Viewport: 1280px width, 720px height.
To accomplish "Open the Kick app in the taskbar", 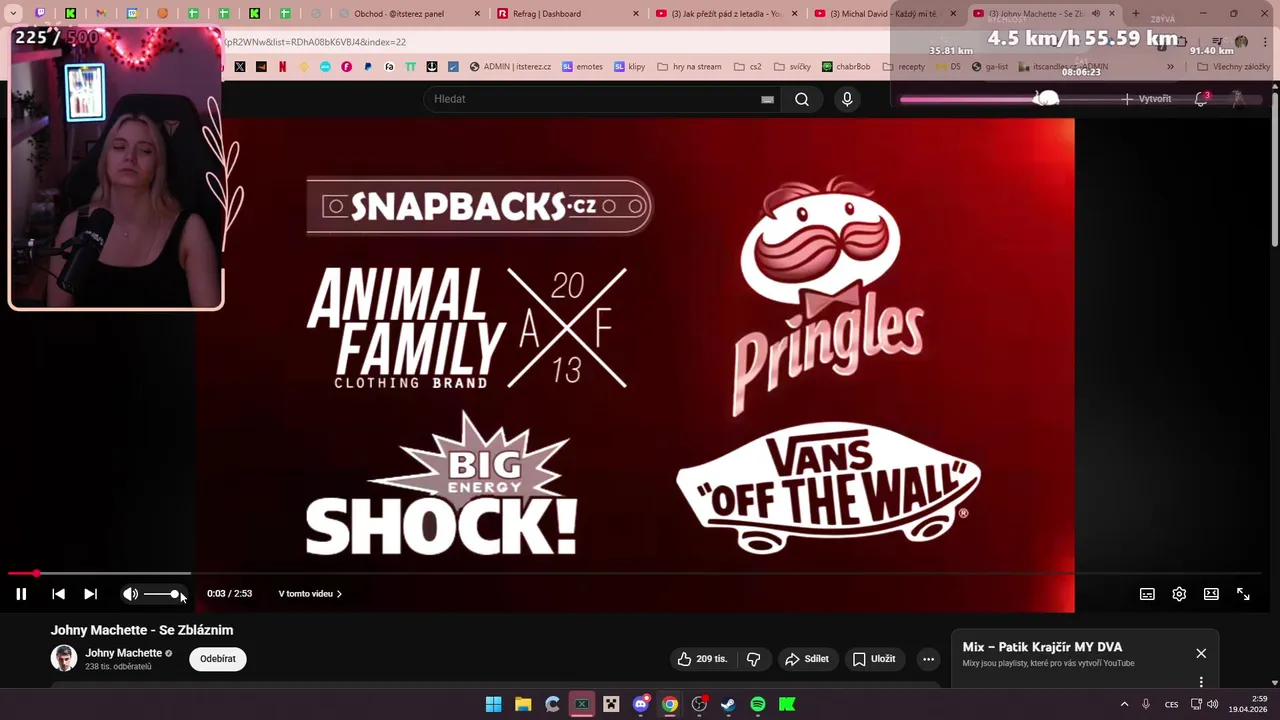I will tap(787, 704).
